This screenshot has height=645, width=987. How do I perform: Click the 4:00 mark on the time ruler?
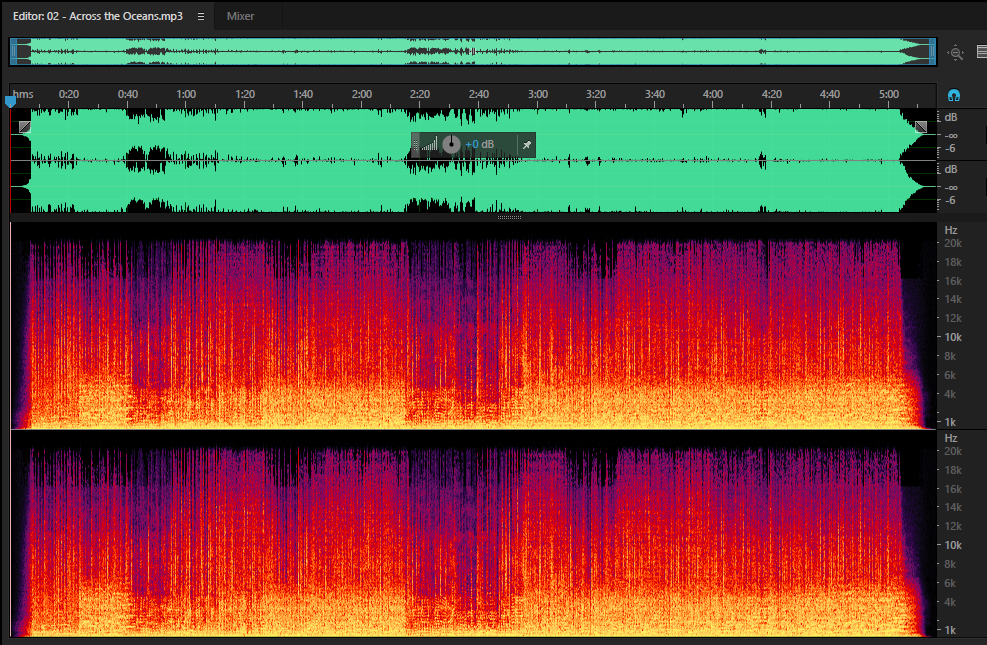[x=713, y=94]
